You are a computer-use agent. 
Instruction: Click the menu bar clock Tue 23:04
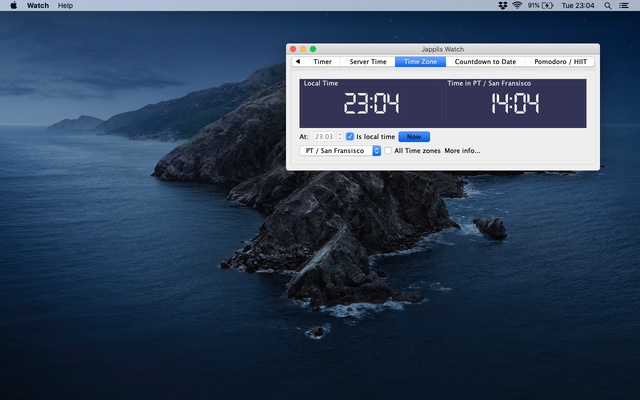point(578,5)
